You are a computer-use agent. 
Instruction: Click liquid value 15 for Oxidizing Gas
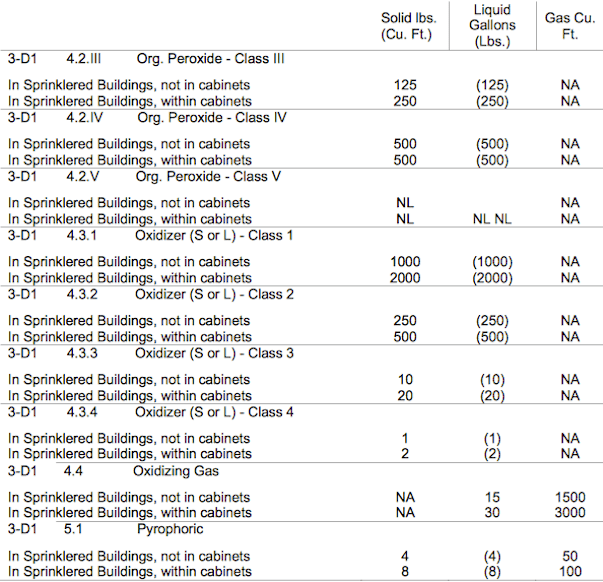[492, 497]
